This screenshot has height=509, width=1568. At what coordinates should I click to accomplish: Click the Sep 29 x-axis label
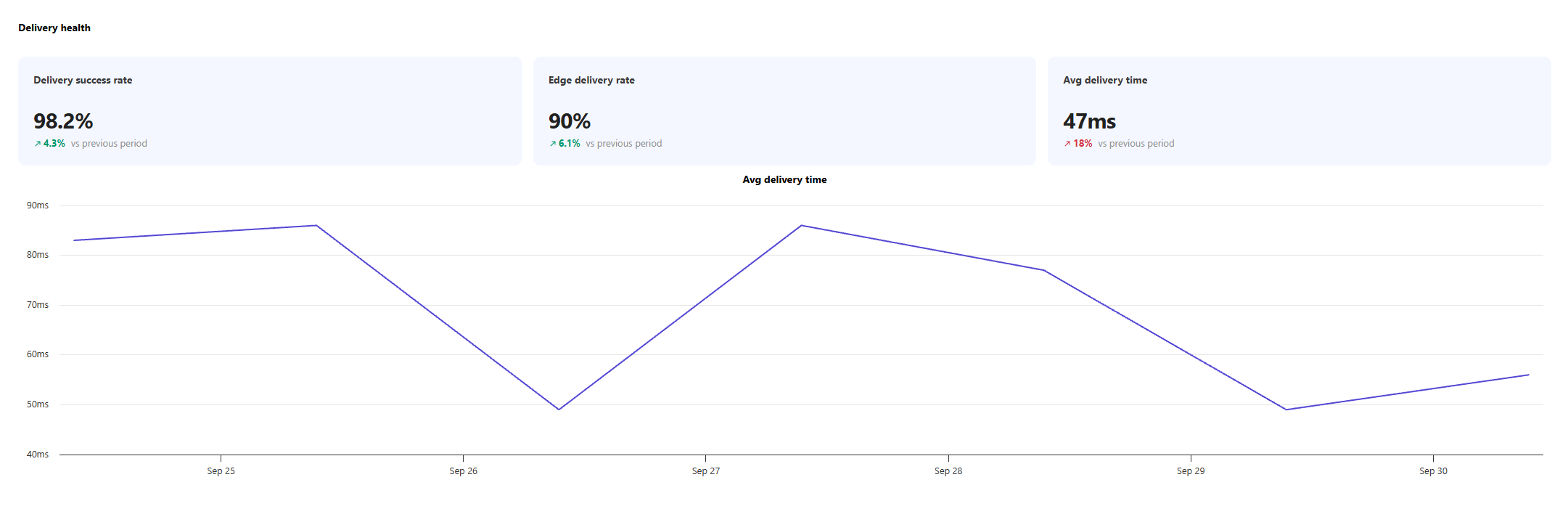point(1191,471)
